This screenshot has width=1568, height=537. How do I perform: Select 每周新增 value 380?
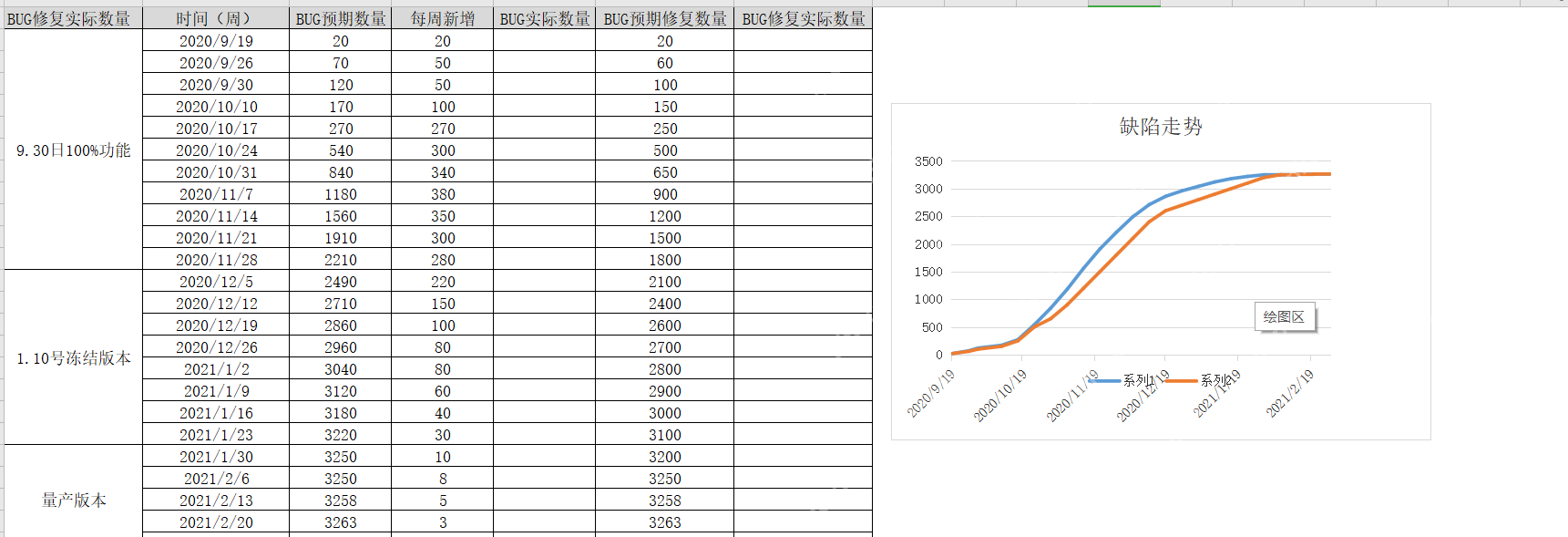pos(443,194)
